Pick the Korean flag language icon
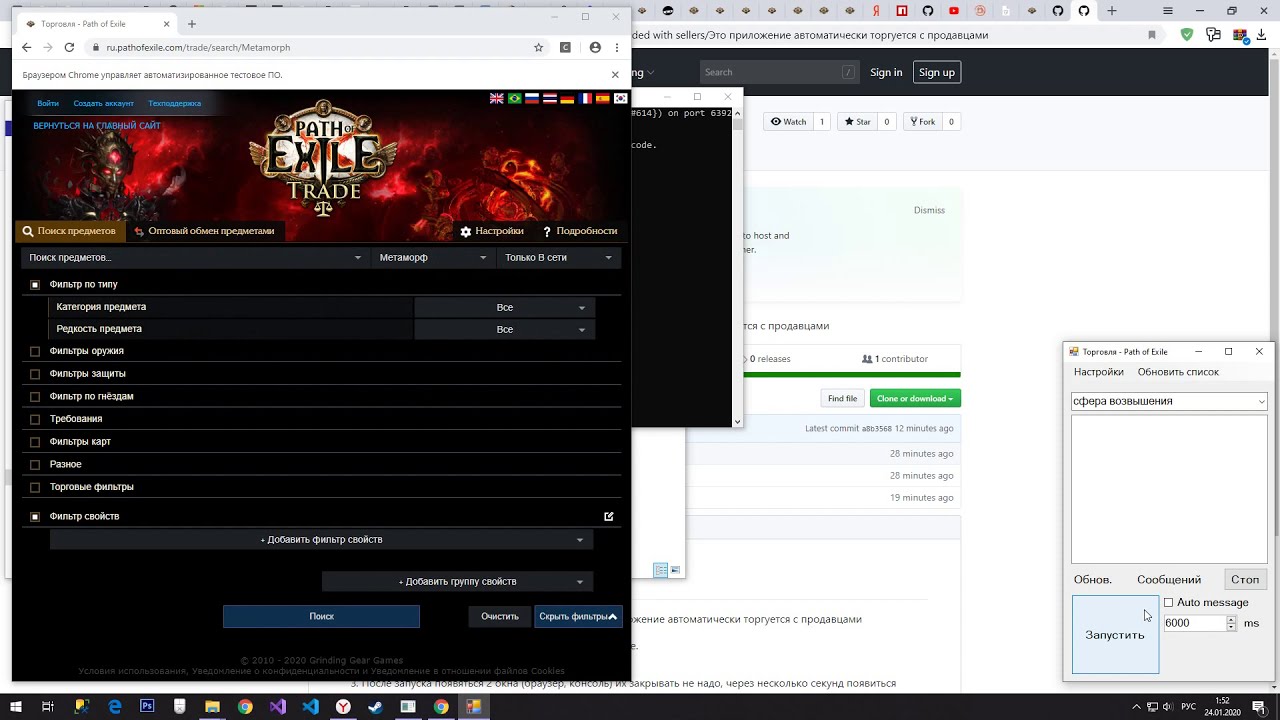 [x=620, y=98]
